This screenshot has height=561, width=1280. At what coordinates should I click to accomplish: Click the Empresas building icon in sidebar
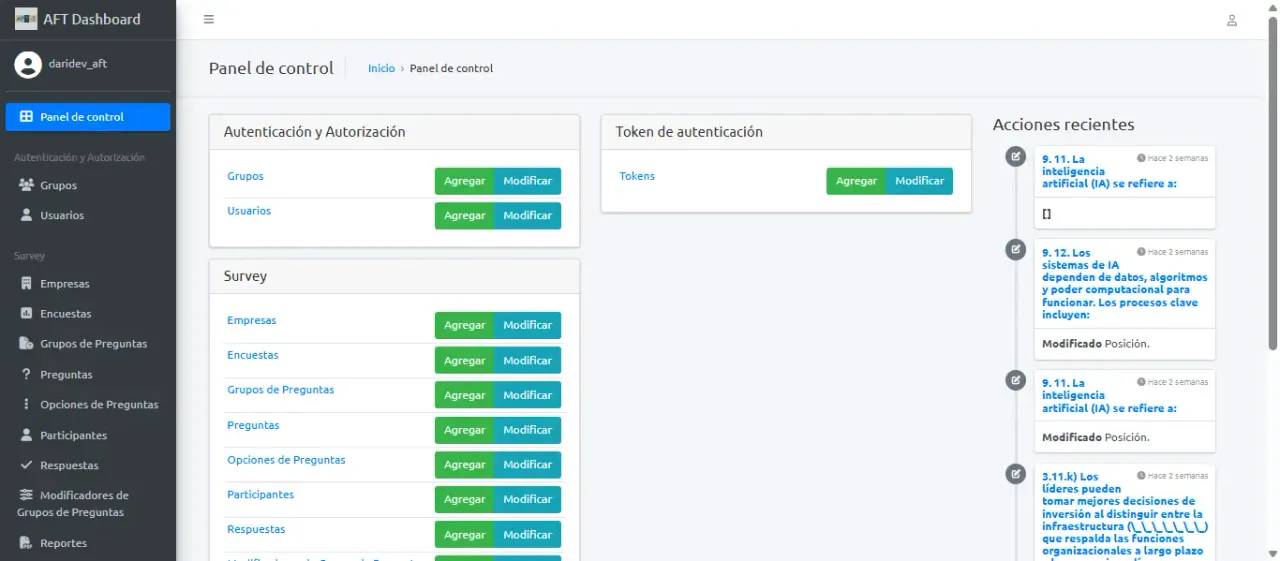point(27,284)
